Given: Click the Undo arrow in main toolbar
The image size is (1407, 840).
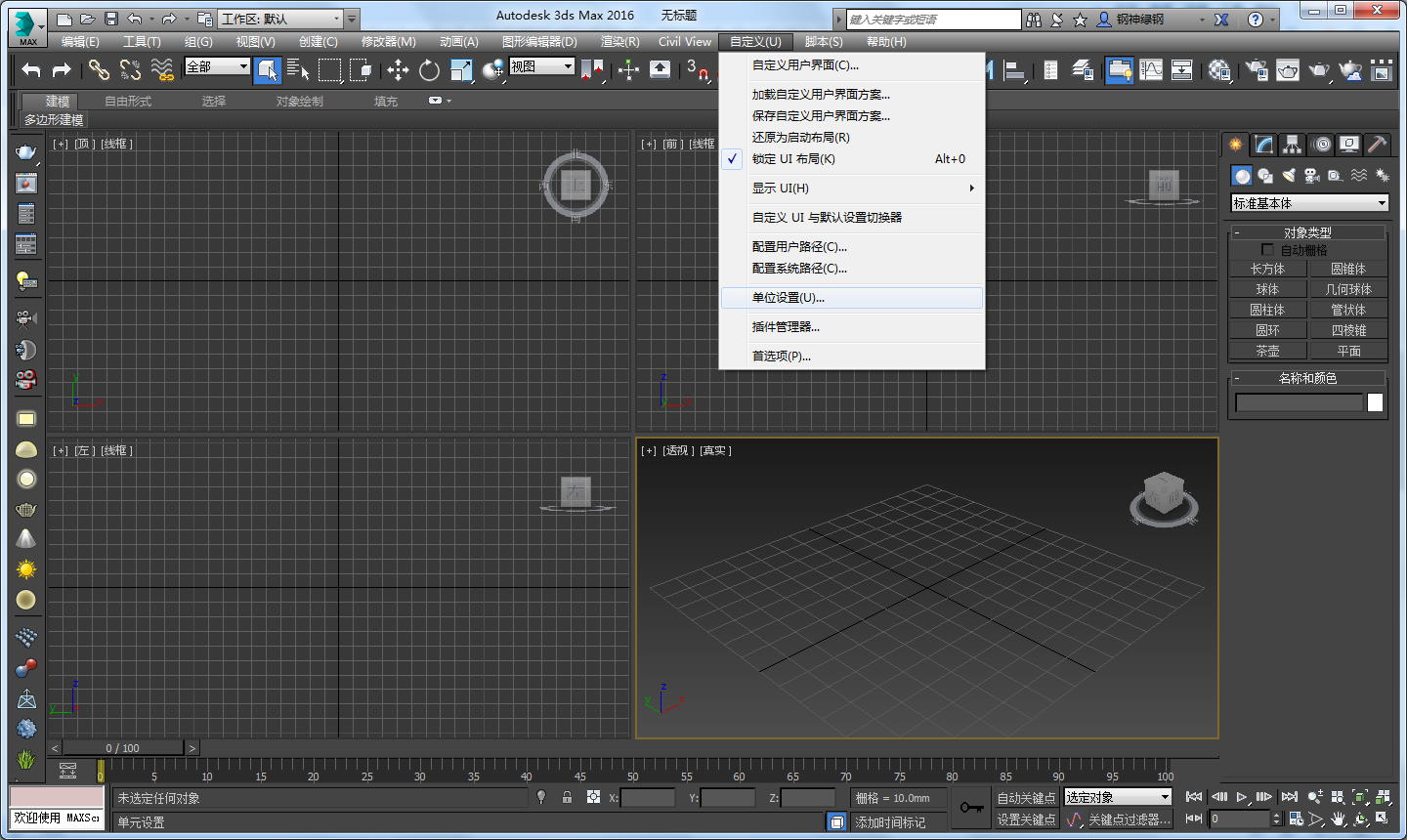Looking at the screenshot, I should coord(31,69).
